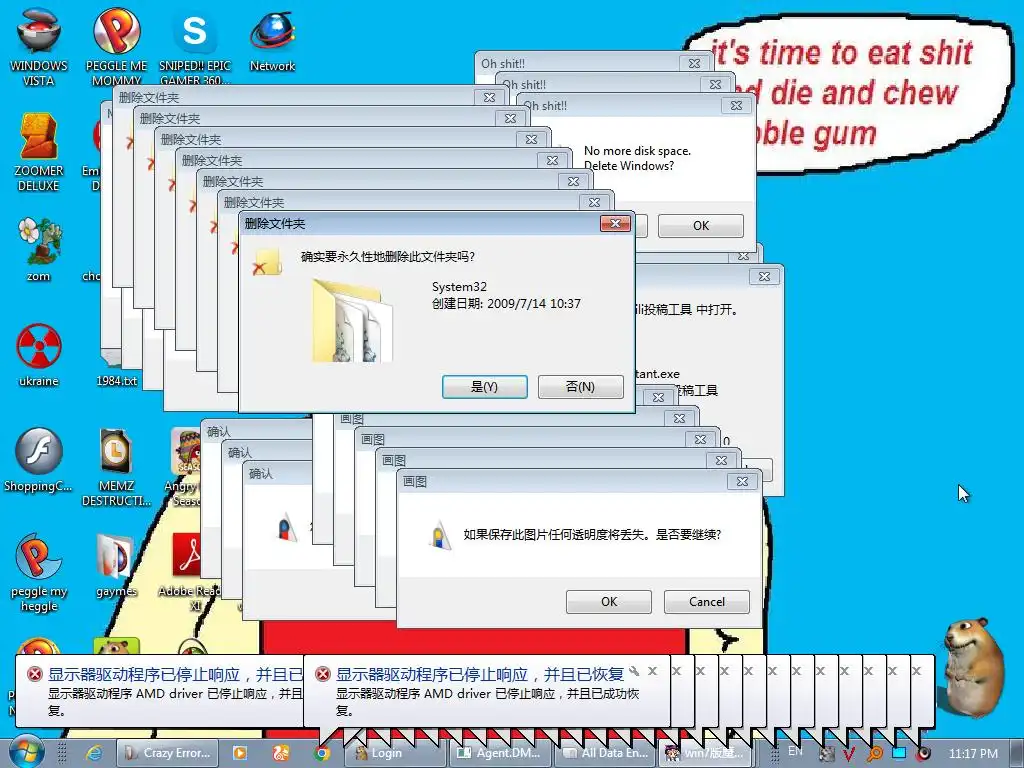Close the front AMD driver notification balloon
The image size is (1024, 768).
652,671
